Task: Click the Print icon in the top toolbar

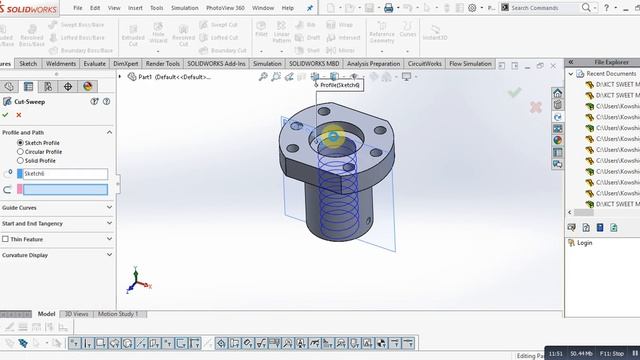Action: pyautogui.click(x=388, y=8)
